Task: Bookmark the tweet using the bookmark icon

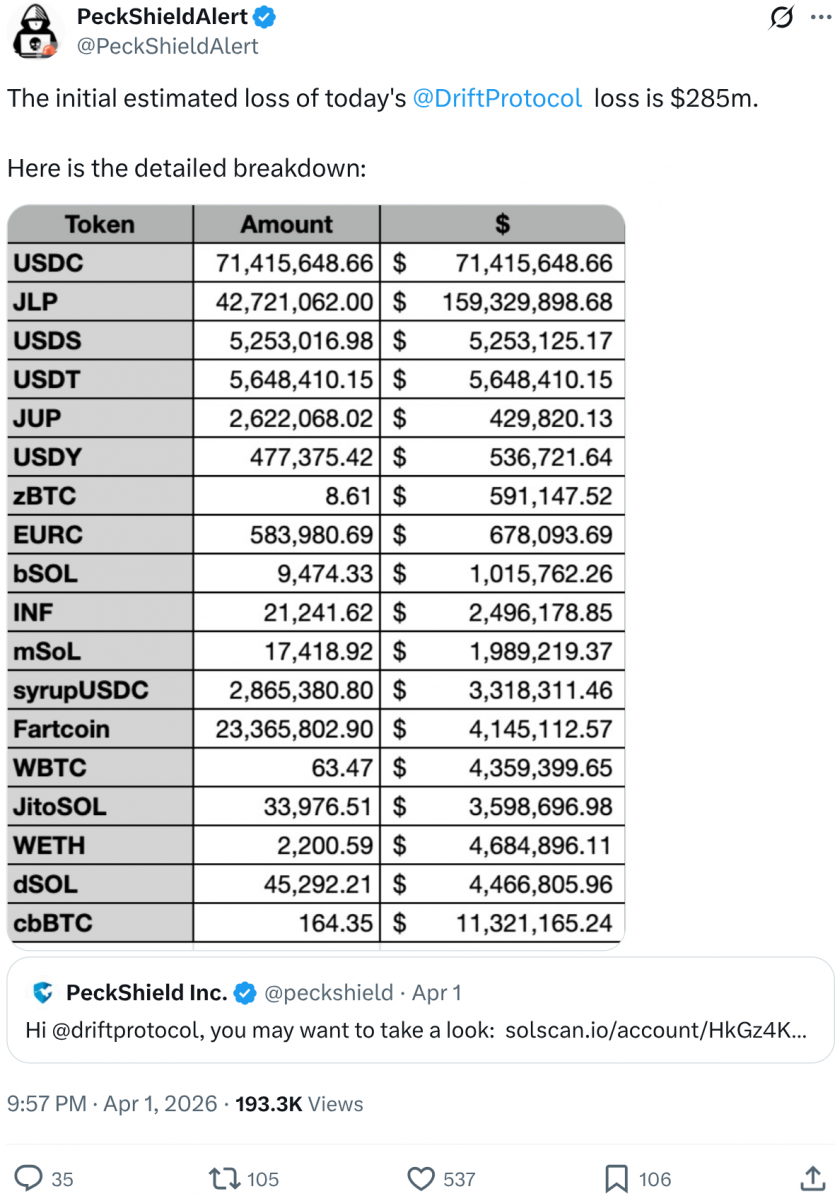Action: coord(616,1178)
